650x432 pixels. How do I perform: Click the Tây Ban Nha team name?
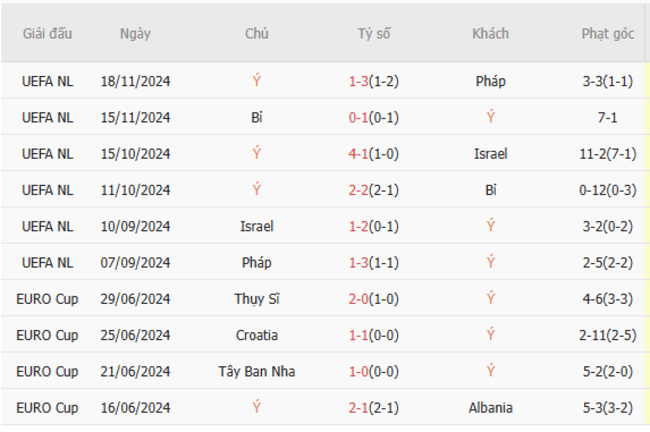pos(257,371)
